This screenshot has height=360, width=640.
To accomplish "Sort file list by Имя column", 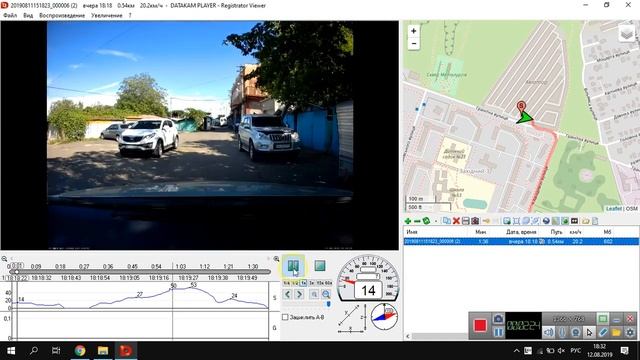I will coord(412,232).
